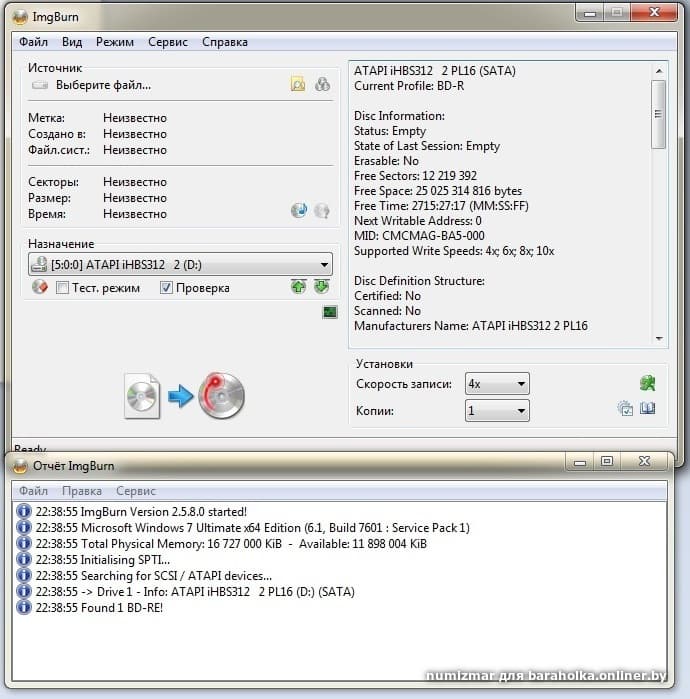Click the Free Space: 25 025 314 816 bytes line
This screenshot has width=690, height=699.
pos(438,191)
